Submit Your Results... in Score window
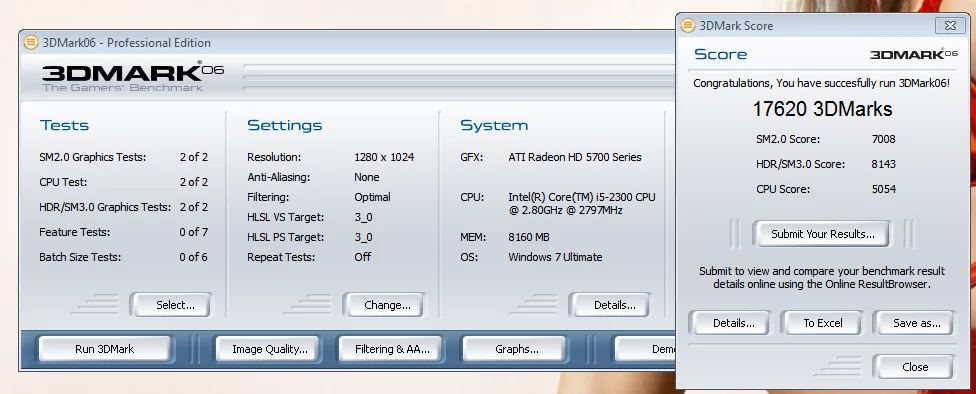The height and width of the screenshot is (394, 976). [x=821, y=234]
